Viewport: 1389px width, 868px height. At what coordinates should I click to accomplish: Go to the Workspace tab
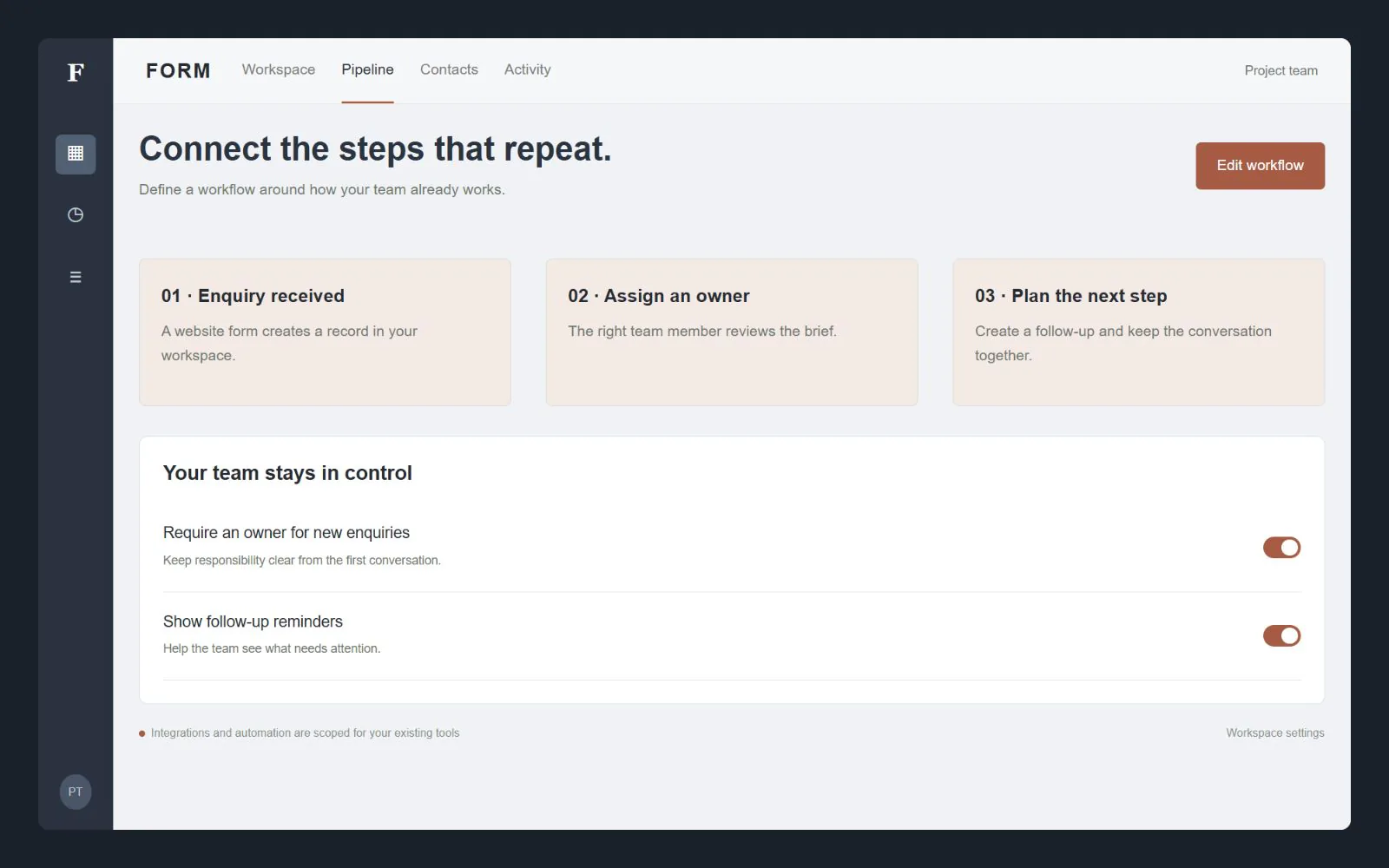(x=279, y=69)
